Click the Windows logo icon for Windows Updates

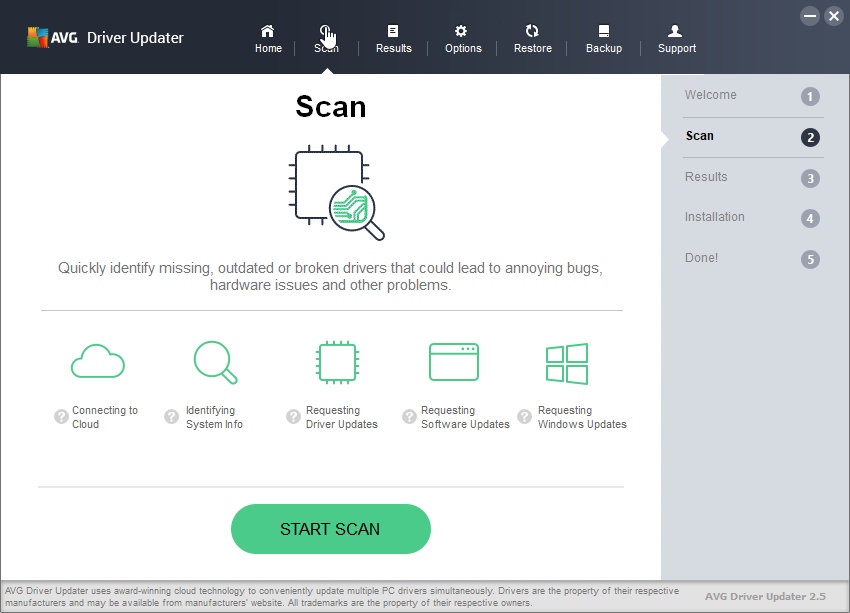567,364
